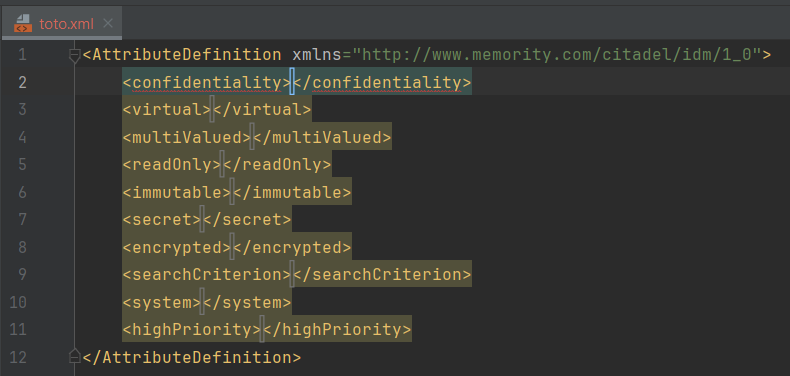
Task: Place cursor between highPriority tags
Action: coord(262,329)
